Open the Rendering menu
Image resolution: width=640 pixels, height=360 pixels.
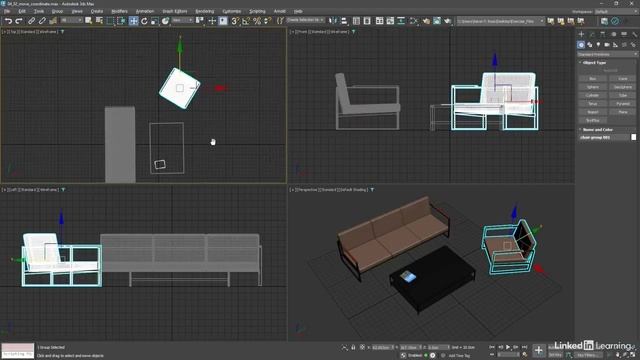click(204, 11)
